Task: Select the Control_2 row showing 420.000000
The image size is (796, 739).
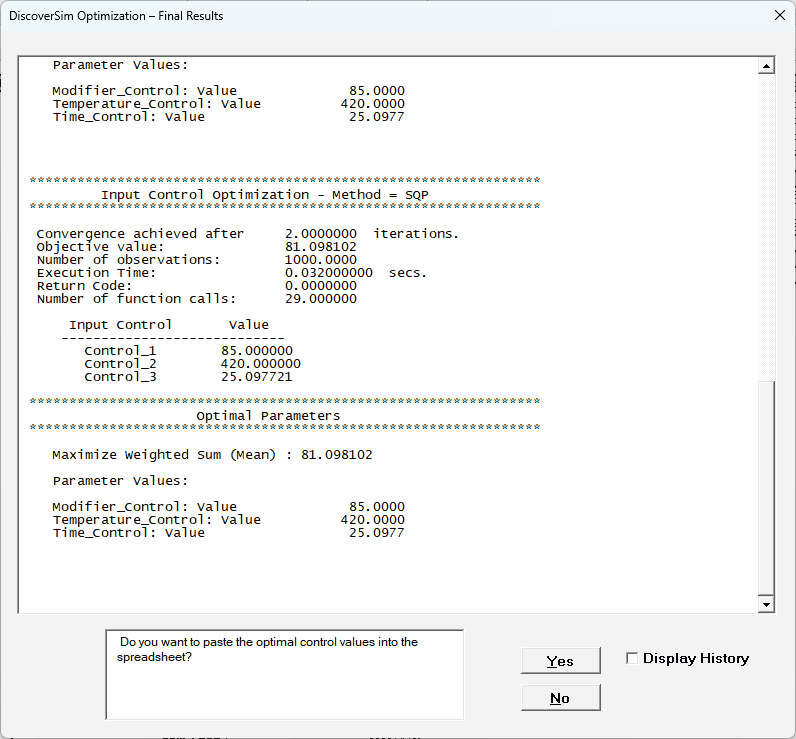Action: (192, 364)
